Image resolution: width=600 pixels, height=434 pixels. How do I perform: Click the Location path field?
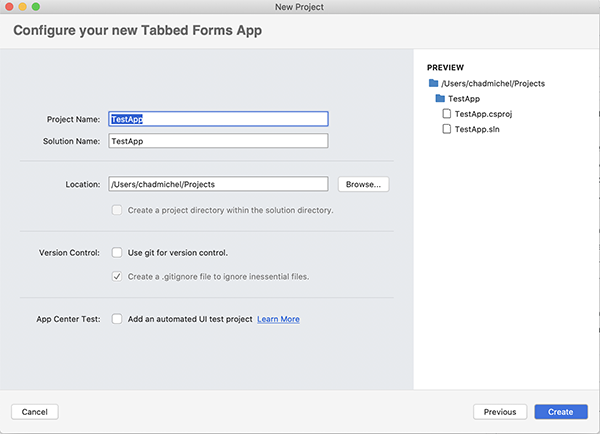tap(218, 184)
